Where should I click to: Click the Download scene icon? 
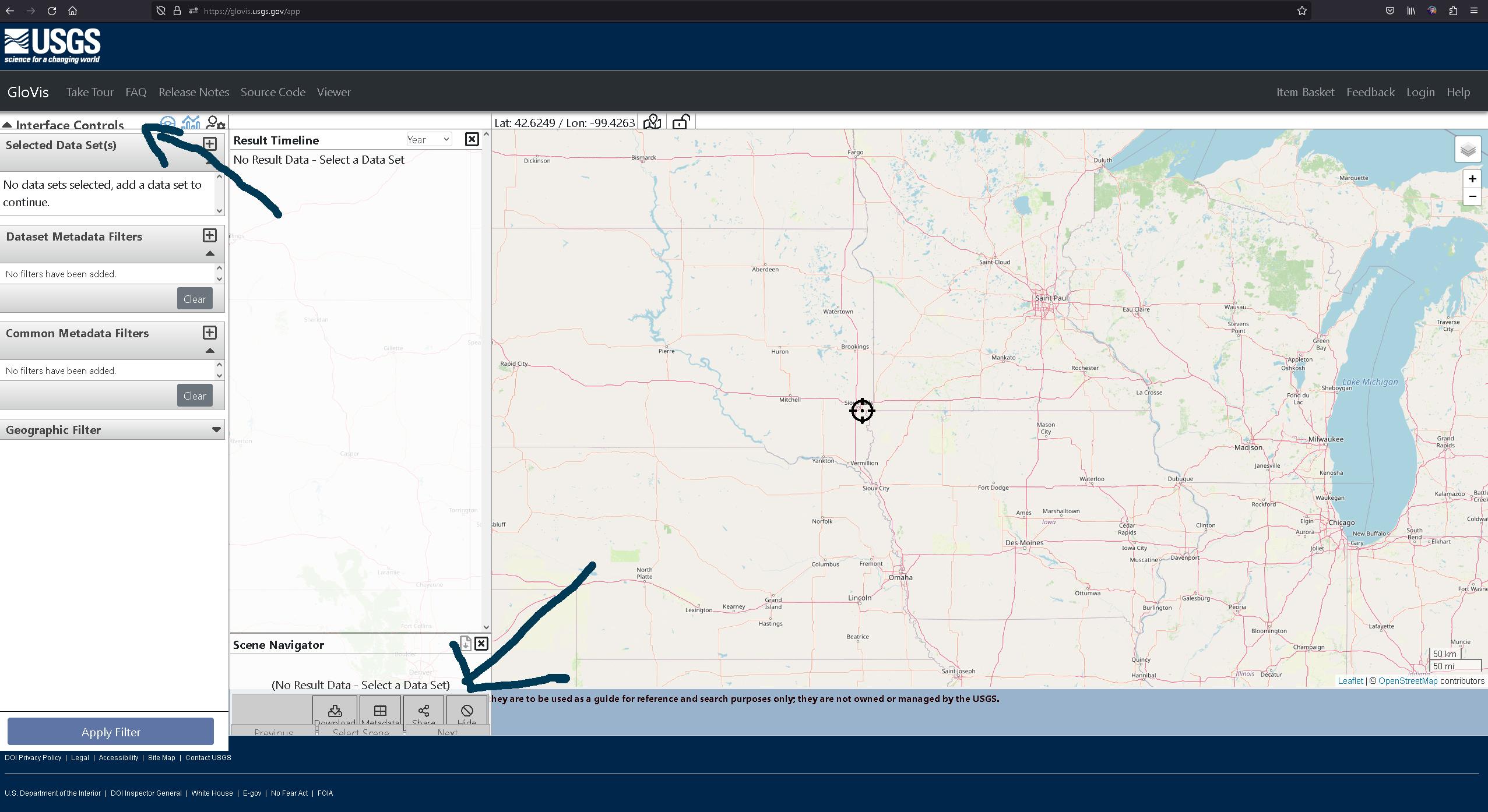pos(335,712)
